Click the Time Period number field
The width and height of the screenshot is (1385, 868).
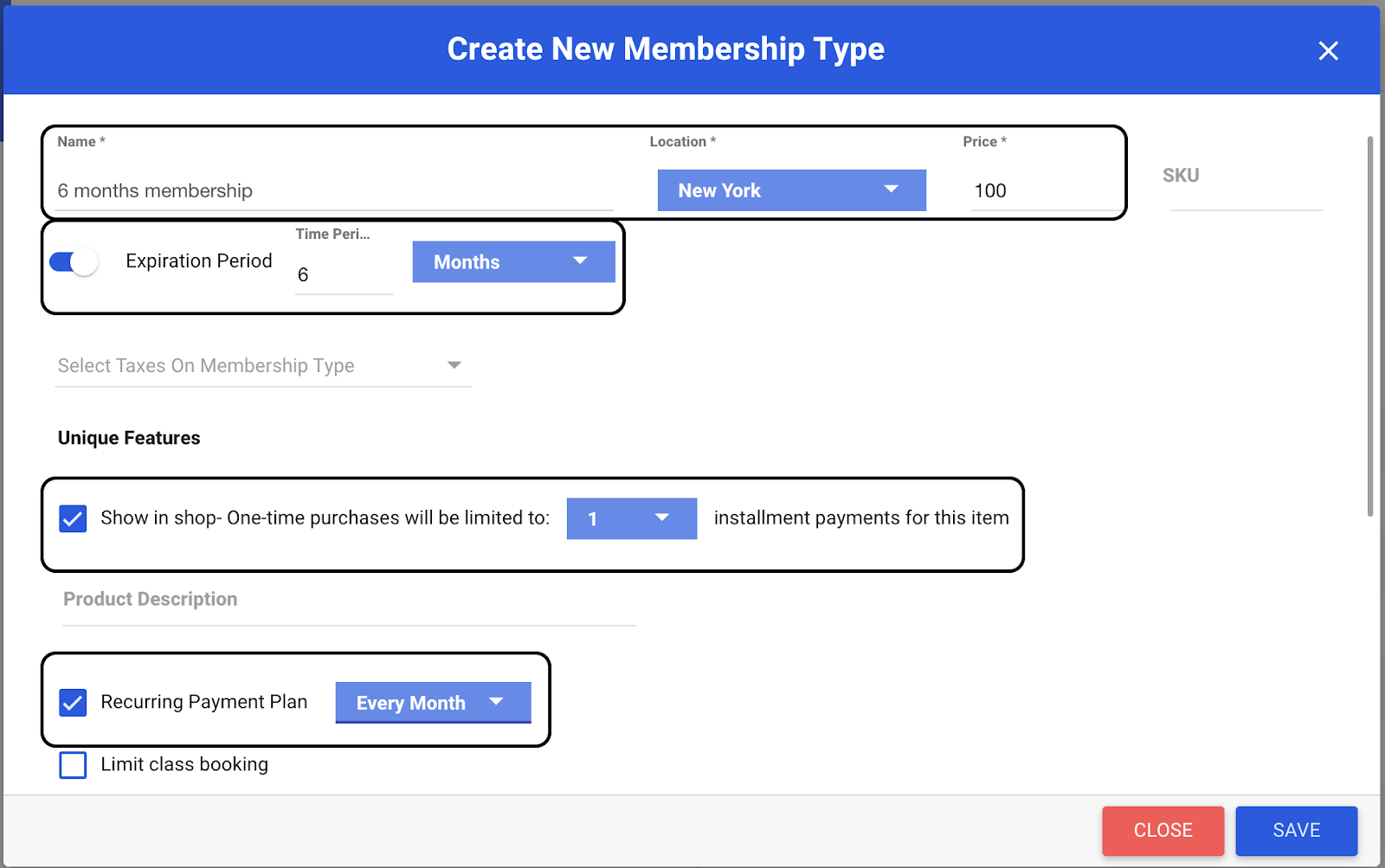point(344,274)
